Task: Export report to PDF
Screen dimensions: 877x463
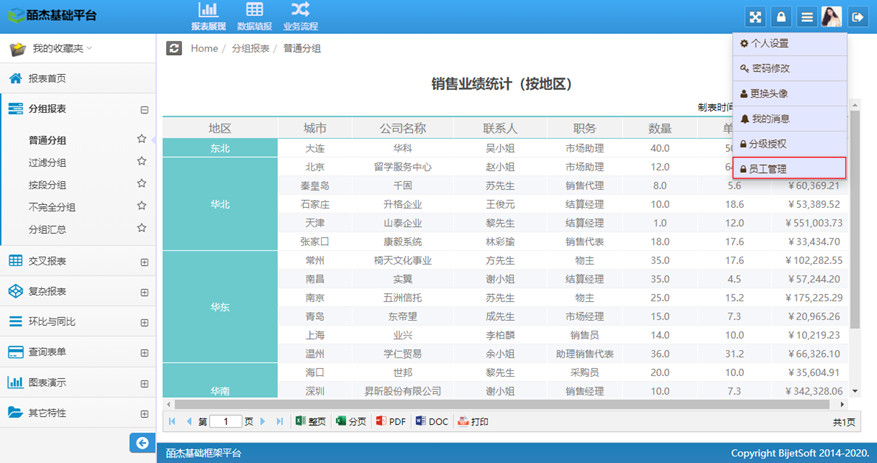Action: pos(390,422)
